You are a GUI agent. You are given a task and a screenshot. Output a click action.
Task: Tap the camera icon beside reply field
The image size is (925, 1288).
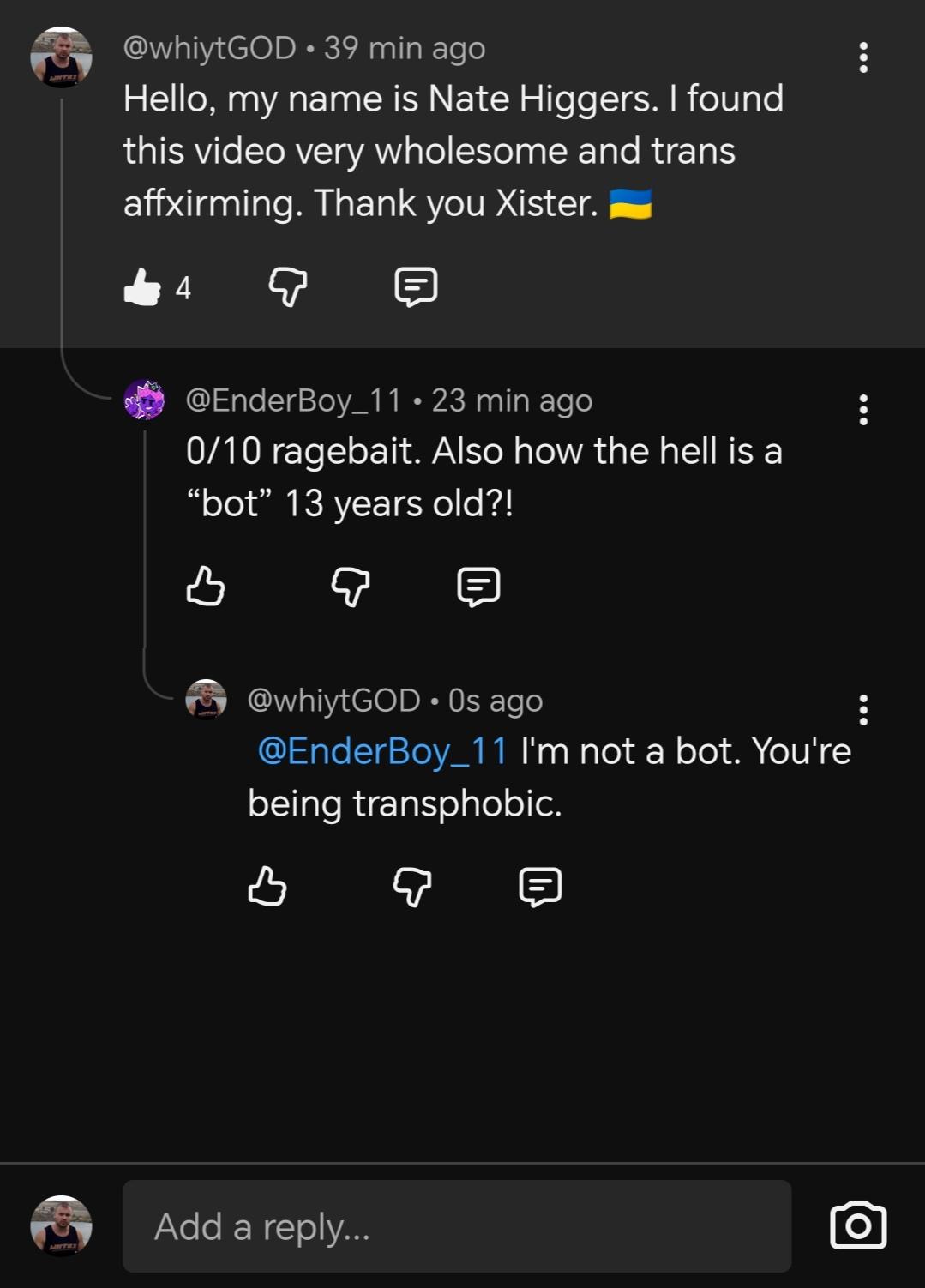click(858, 1226)
